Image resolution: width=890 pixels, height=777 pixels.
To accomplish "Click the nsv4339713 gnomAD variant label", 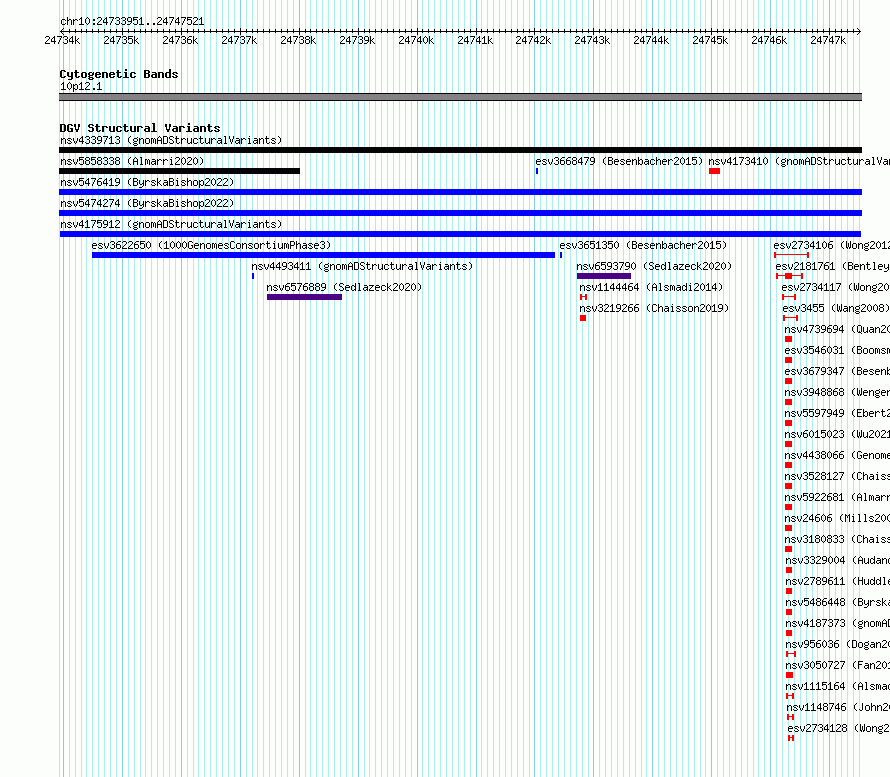I will [x=171, y=140].
